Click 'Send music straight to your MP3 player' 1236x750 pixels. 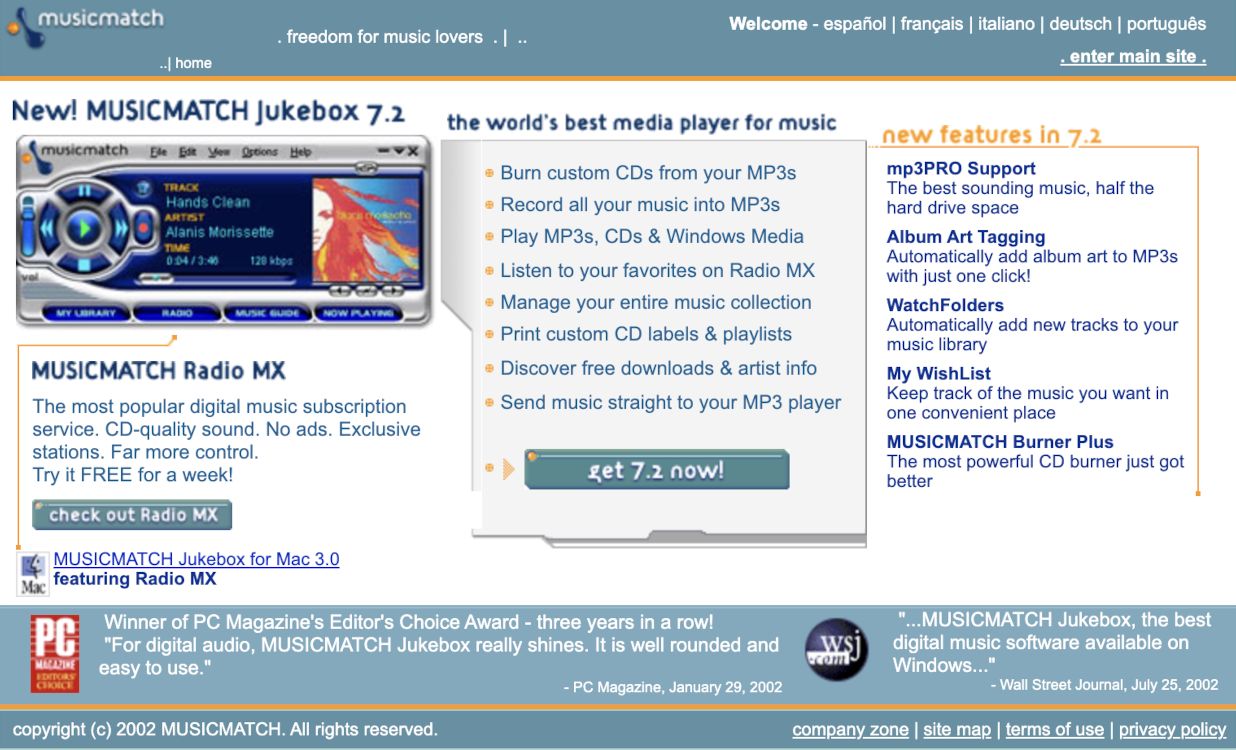tap(670, 402)
